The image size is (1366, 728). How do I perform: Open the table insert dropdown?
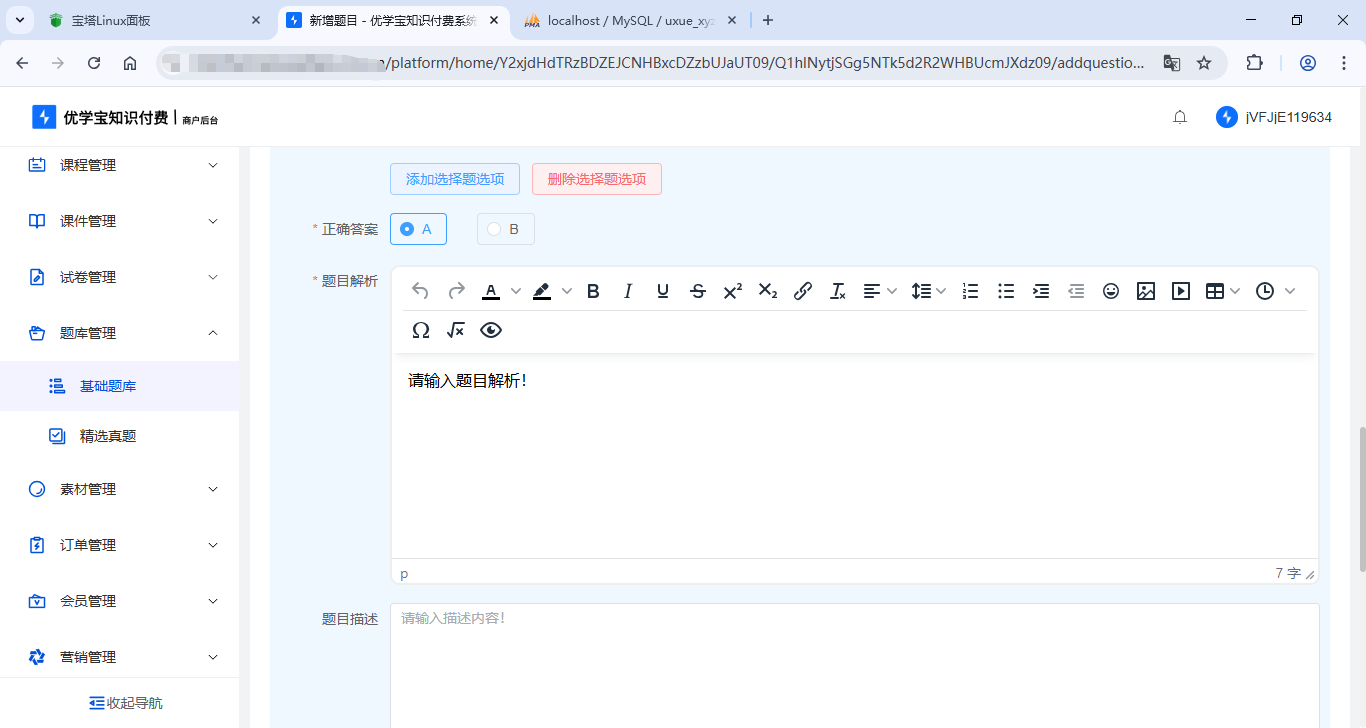click(x=1223, y=291)
